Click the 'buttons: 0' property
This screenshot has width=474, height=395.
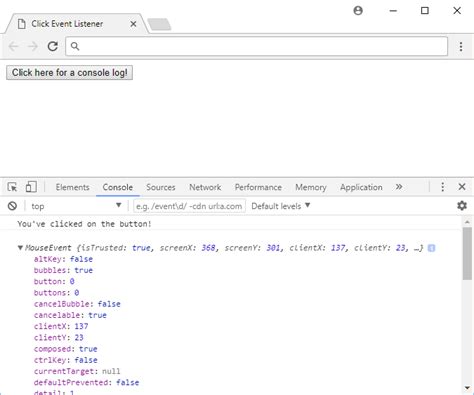coord(56,293)
